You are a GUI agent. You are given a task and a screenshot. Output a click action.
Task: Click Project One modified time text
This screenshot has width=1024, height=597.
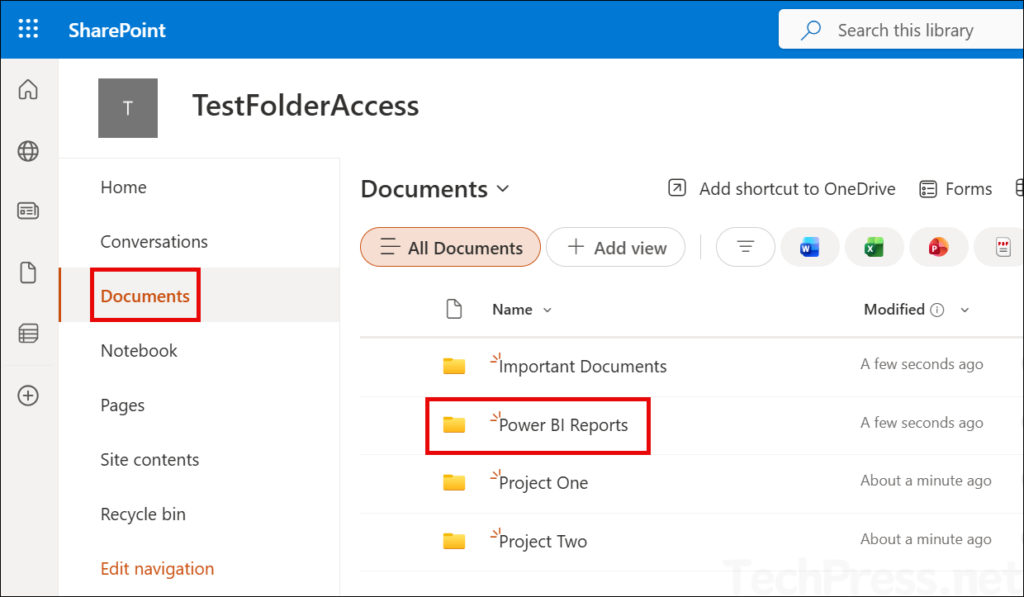pos(926,481)
